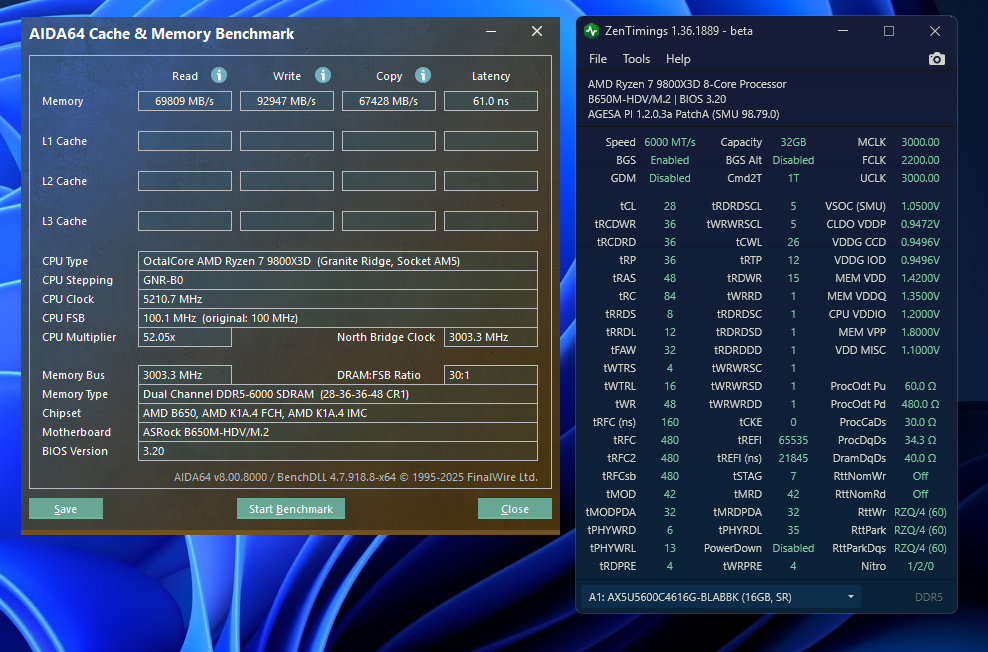The image size is (988, 652).
Task: Click DRAM:FSB Ratio value 30:1
Action: click(491, 375)
